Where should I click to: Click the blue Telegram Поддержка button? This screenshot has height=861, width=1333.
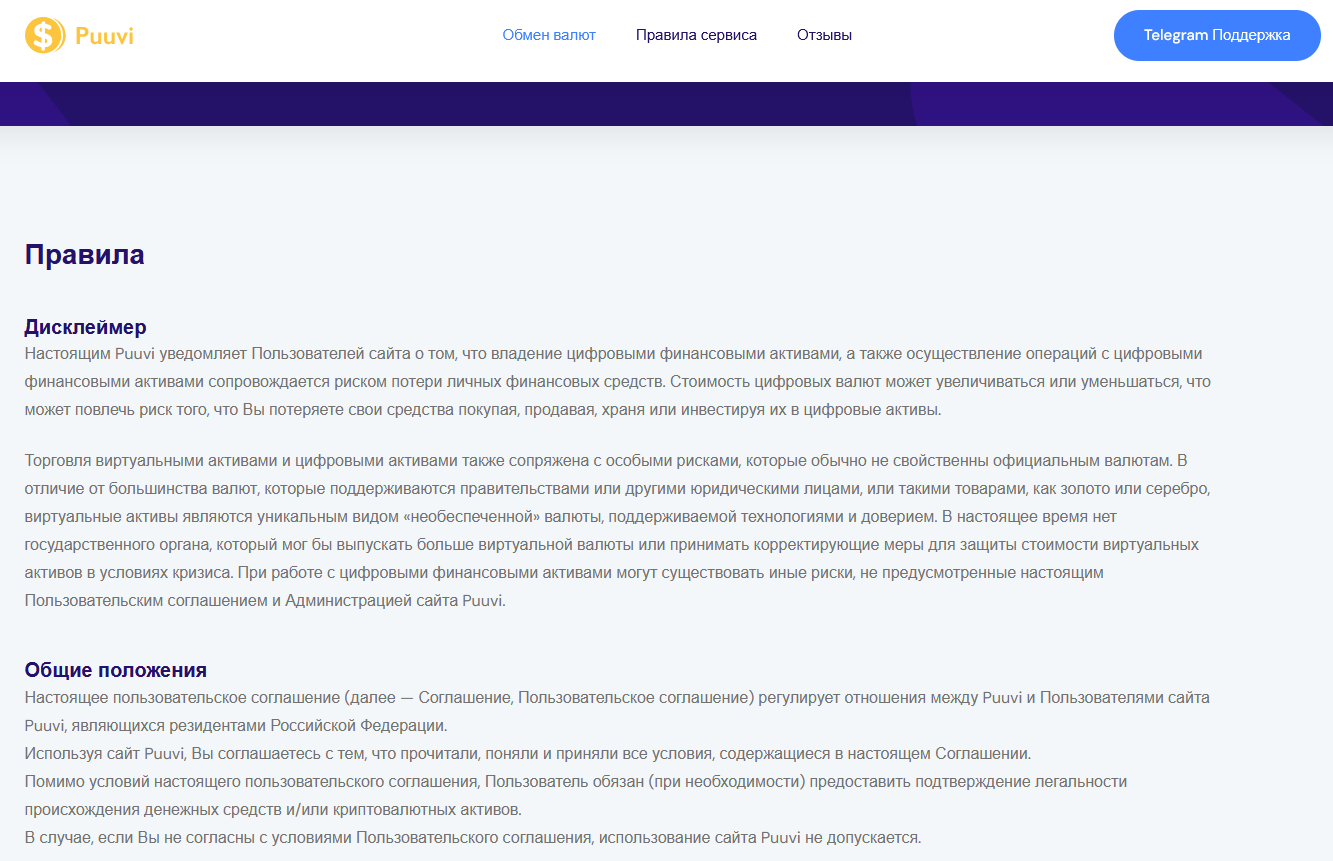[x=1216, y=34]
